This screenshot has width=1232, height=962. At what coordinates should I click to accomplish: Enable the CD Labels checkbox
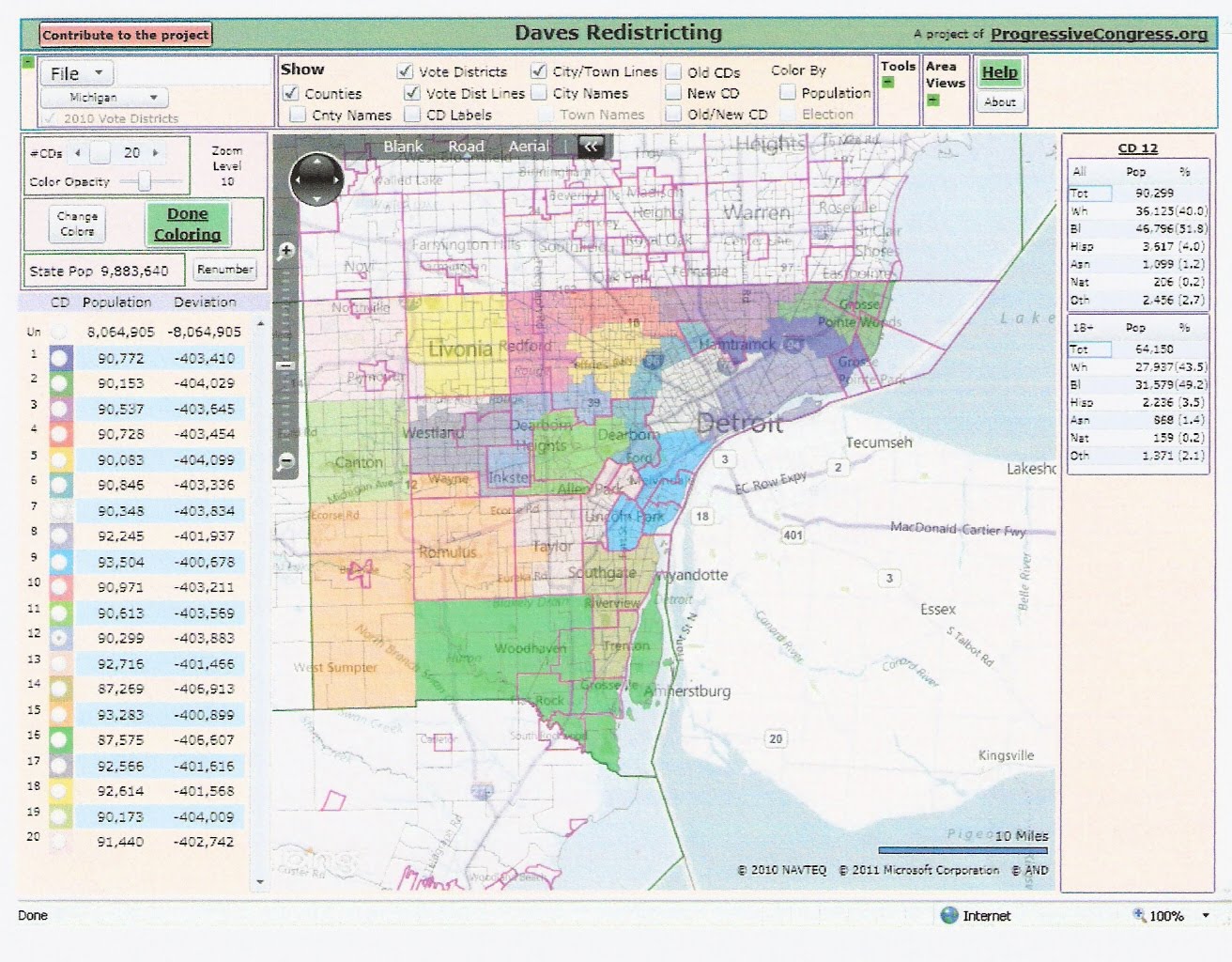(412, 115)
